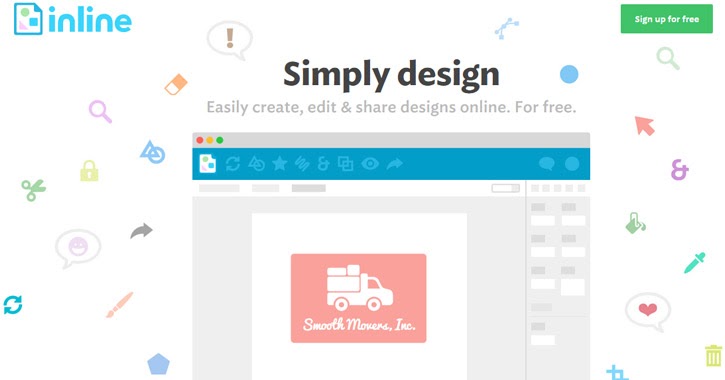Click the blue crop tool icon
The image size is (725, 380).
618,372
